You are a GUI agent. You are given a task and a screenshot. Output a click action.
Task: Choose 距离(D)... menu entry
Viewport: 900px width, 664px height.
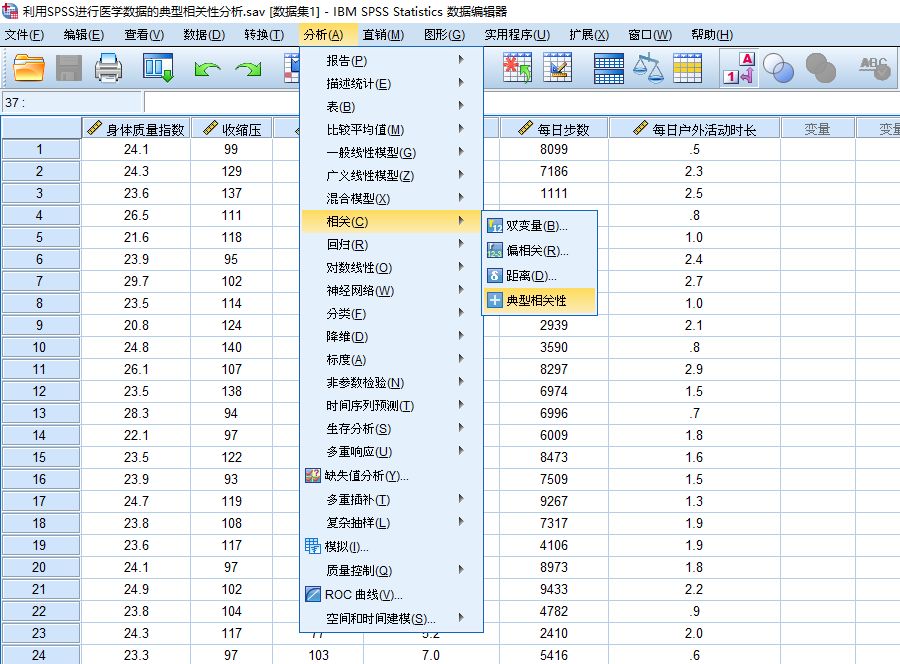pyautogui.click(x=540, y=275)
